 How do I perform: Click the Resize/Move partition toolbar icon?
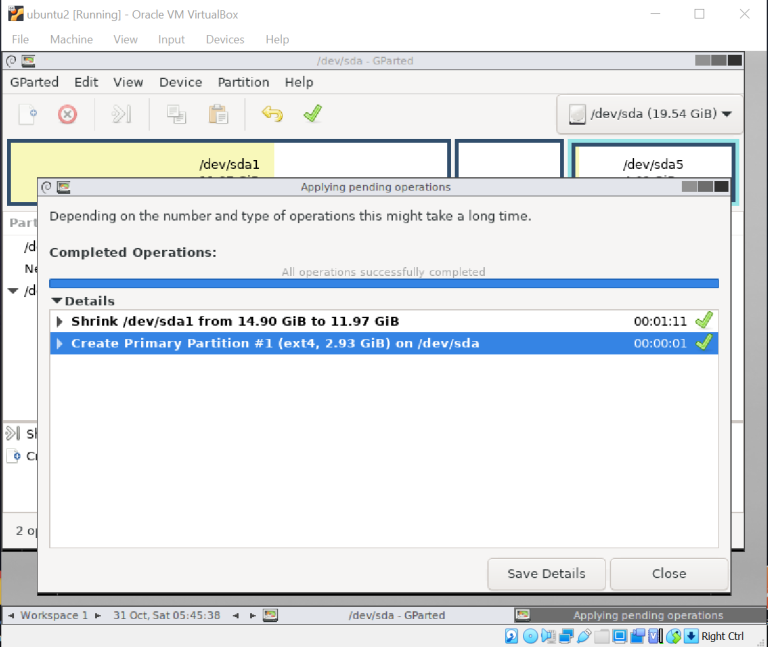click(x=122, y=114)
